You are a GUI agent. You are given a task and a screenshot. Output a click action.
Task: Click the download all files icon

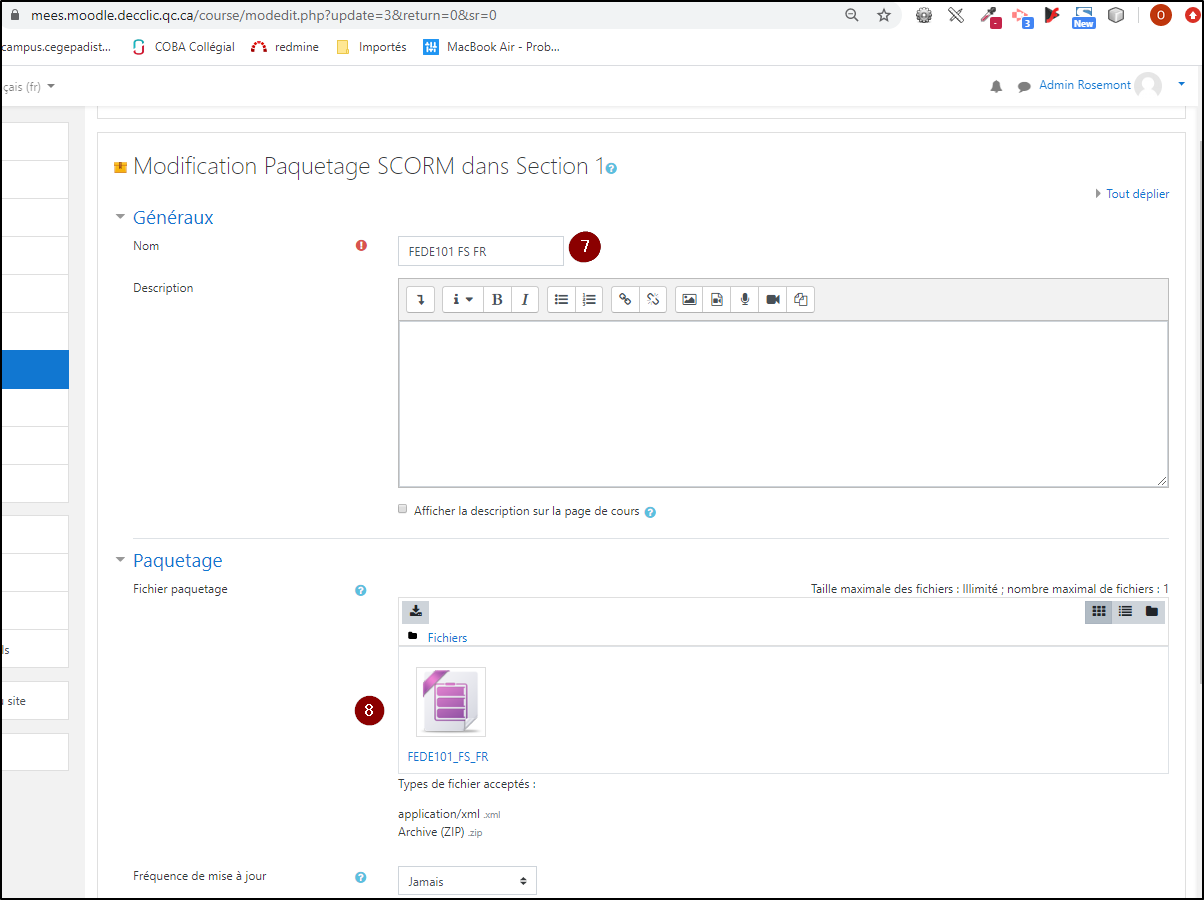416,611
